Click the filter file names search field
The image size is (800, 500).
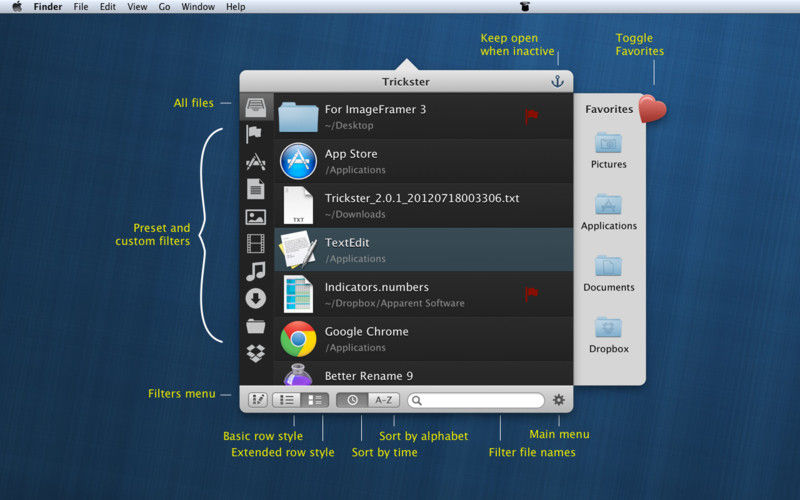pos(476,401)
